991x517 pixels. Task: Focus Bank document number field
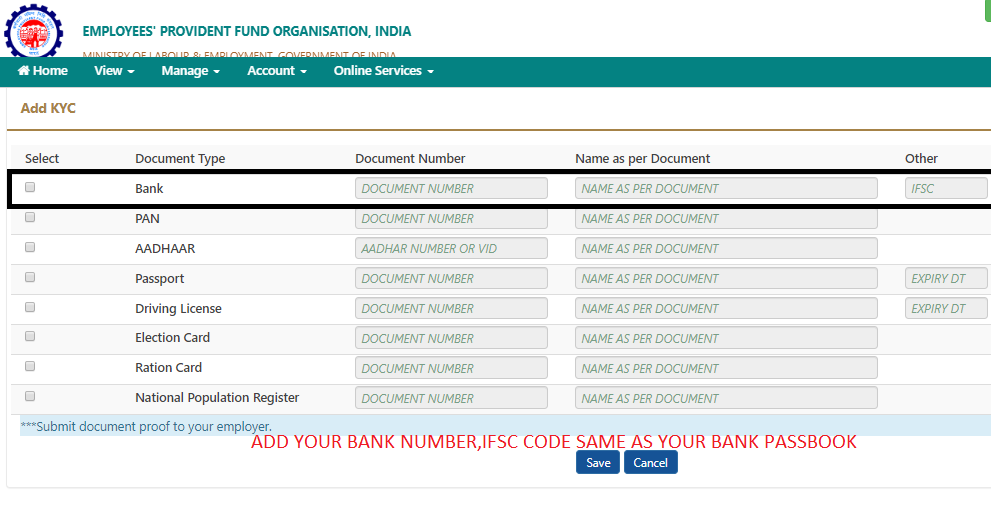click(x=451, y=188)
